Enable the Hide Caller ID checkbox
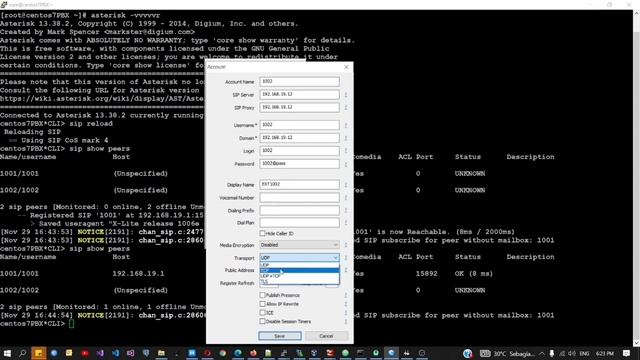 coord(262,233)
